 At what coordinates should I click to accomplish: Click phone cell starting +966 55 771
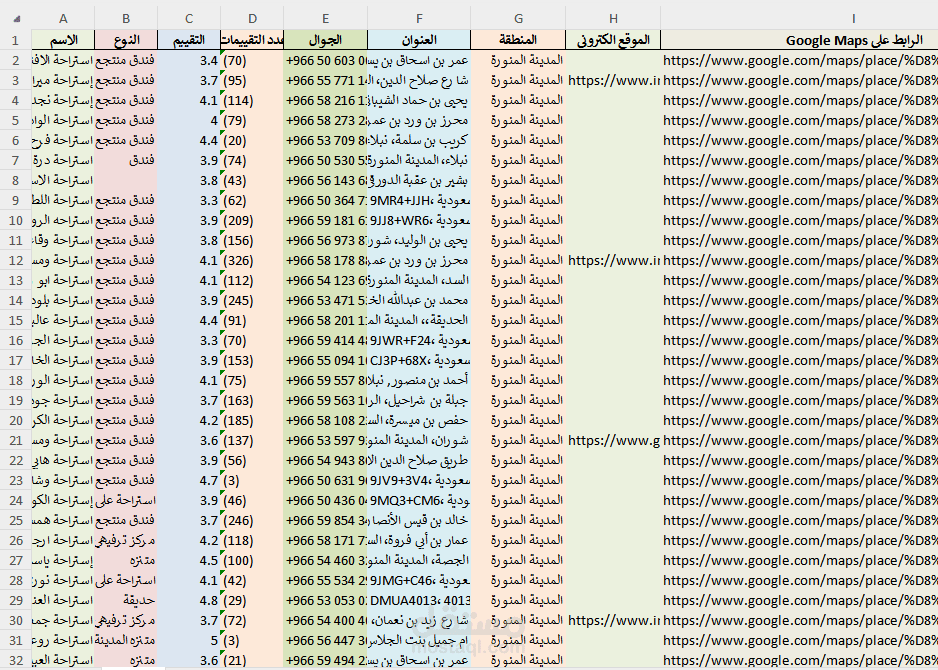[325, 81]
